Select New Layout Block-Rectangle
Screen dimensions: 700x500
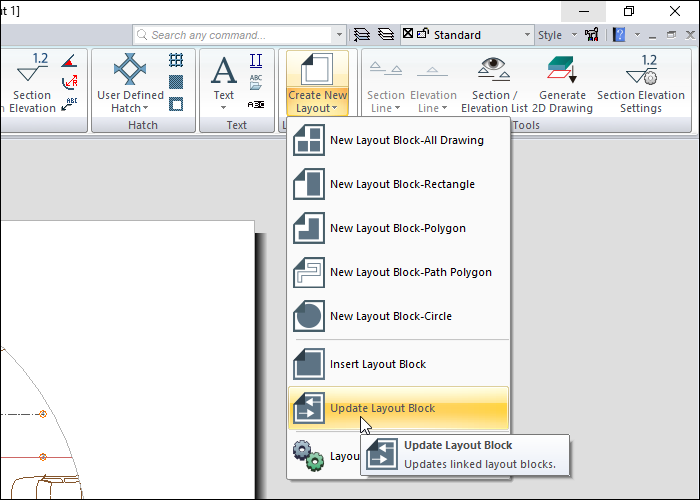402,184
